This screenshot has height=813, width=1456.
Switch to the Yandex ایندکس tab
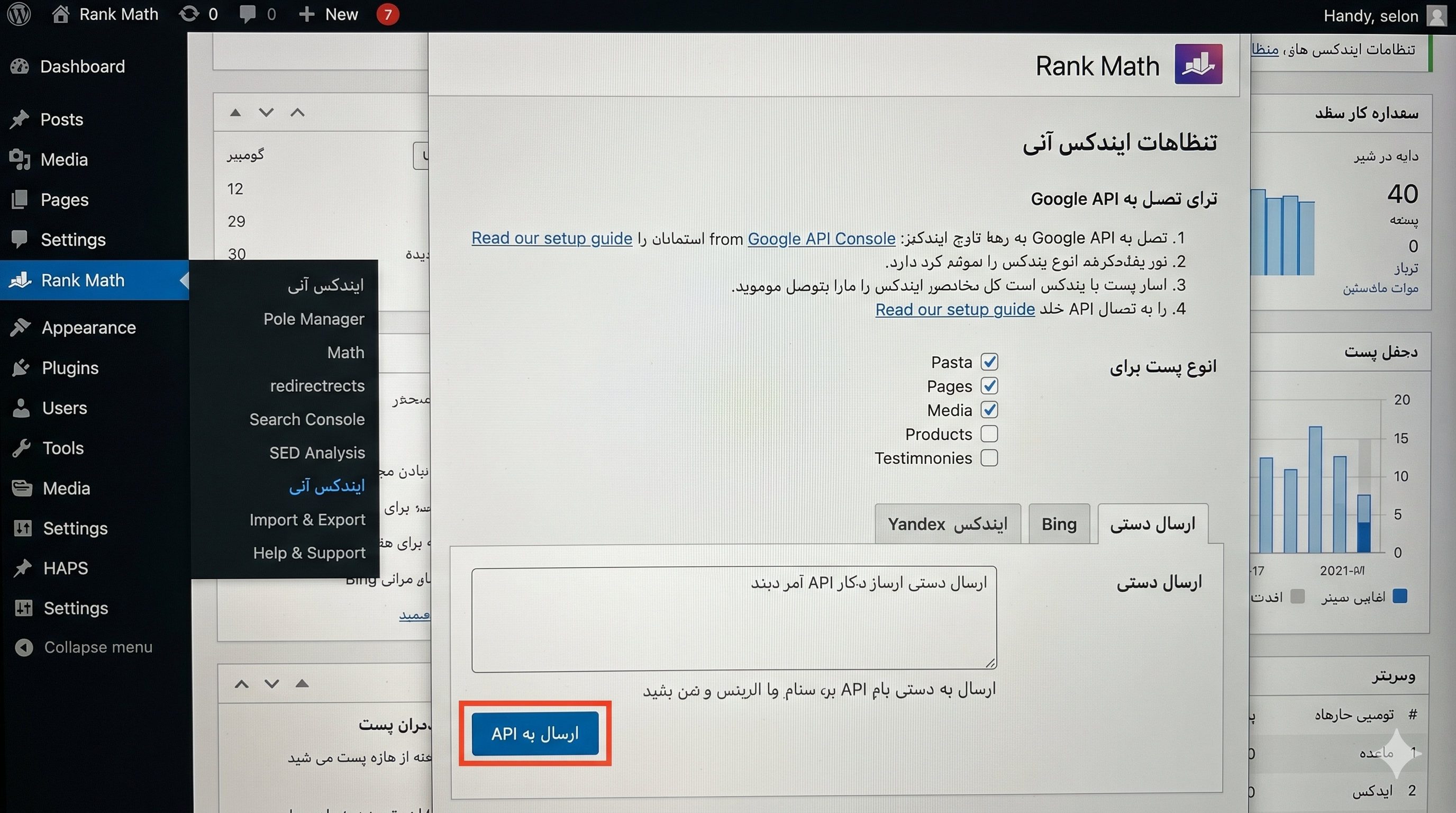[x=948, y=524]
